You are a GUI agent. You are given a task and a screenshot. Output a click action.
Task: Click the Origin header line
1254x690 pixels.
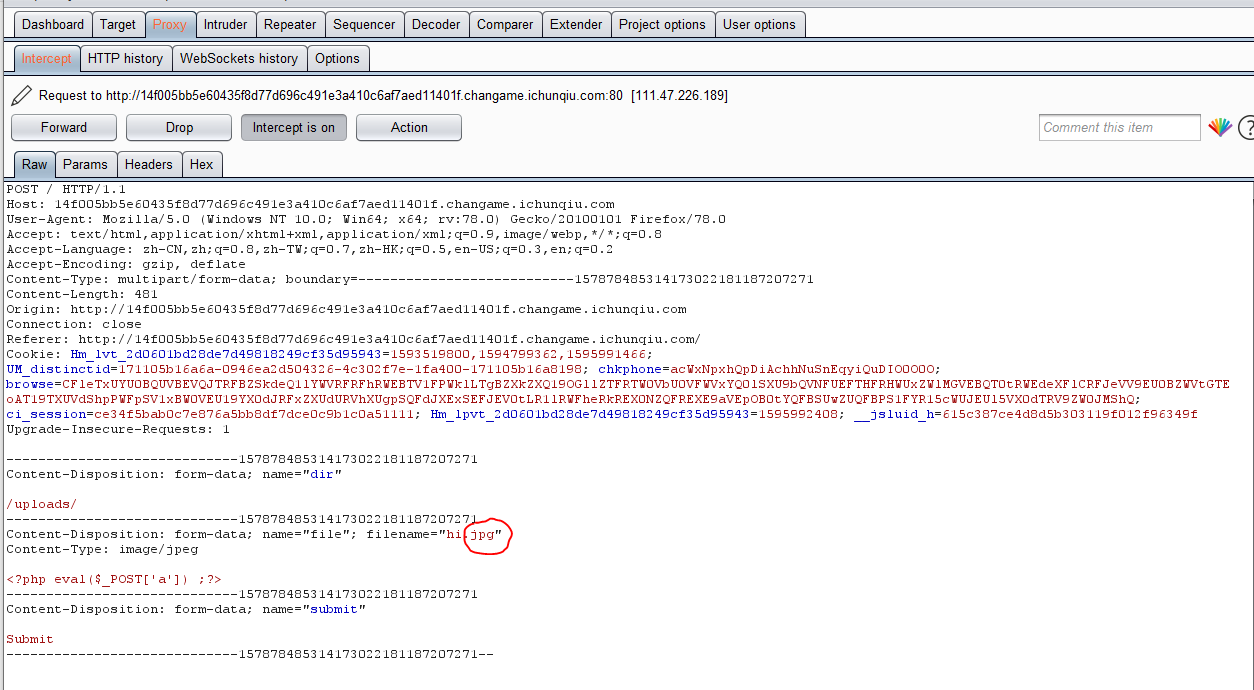[x=346, y=309]
